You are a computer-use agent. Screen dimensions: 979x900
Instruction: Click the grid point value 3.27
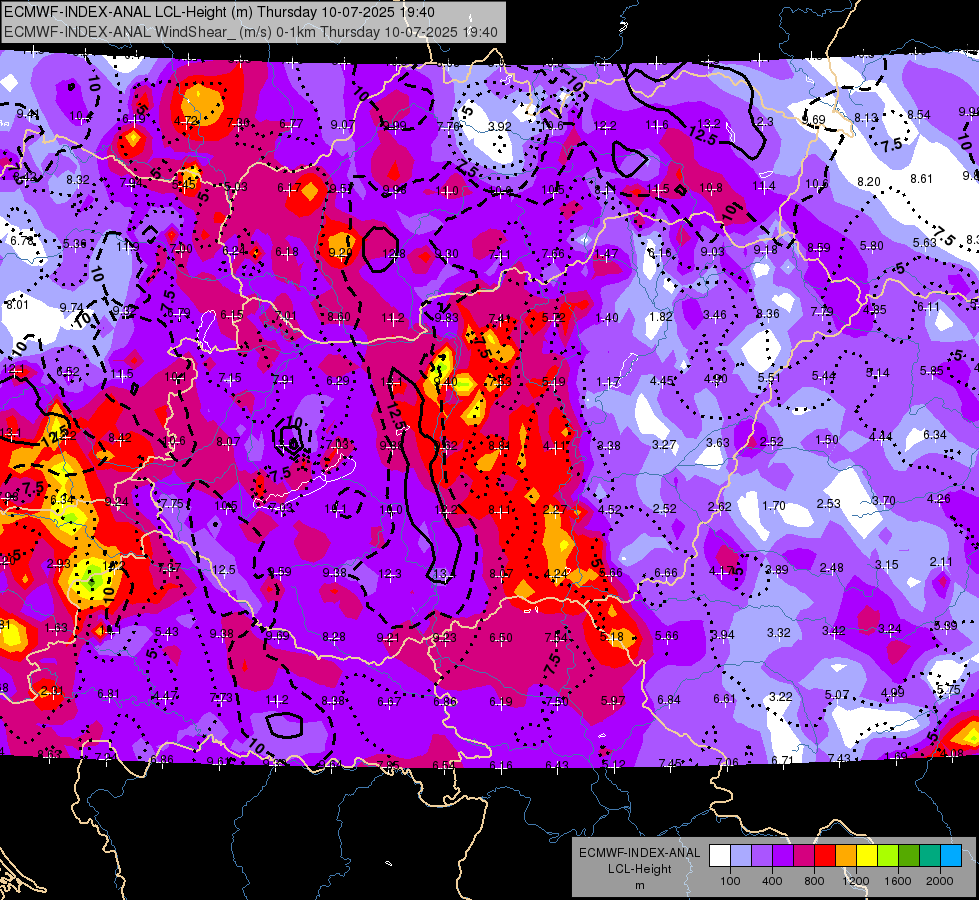click(664, 445)
